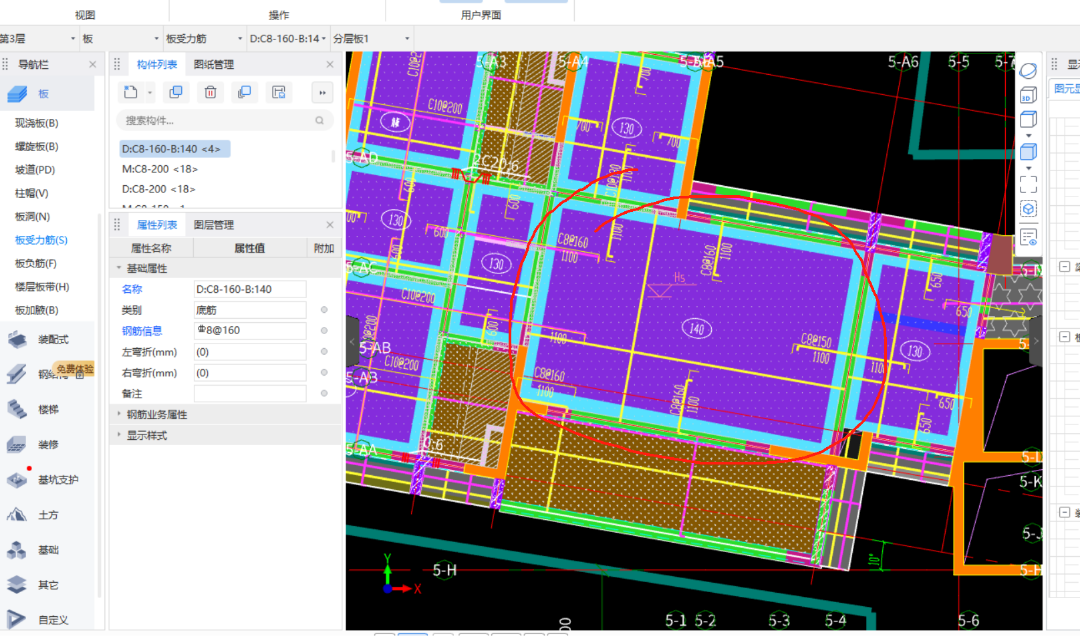
Task: Click the delete component trash icon
Action: tap(210, 93)
